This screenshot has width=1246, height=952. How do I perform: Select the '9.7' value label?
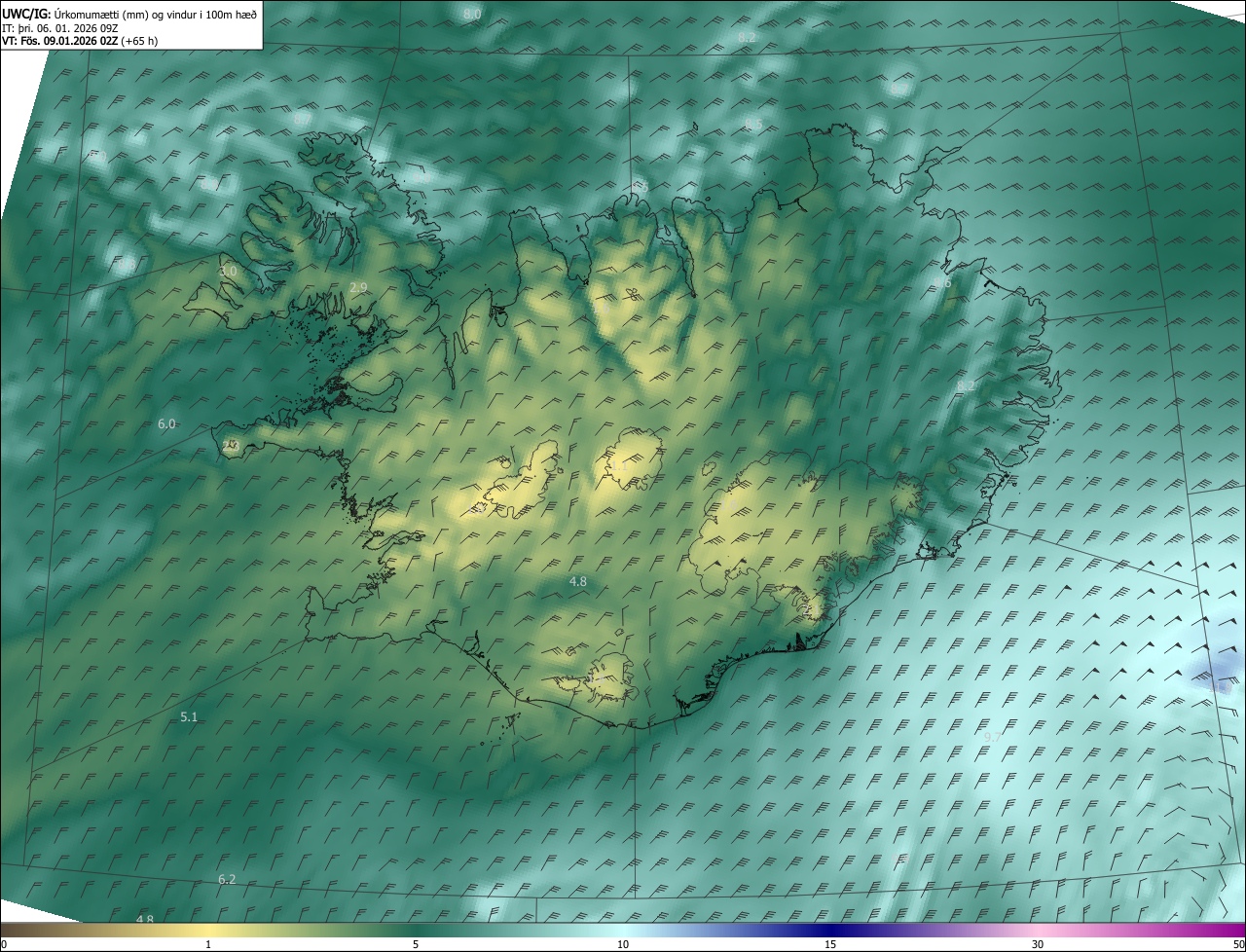(993, 738)
